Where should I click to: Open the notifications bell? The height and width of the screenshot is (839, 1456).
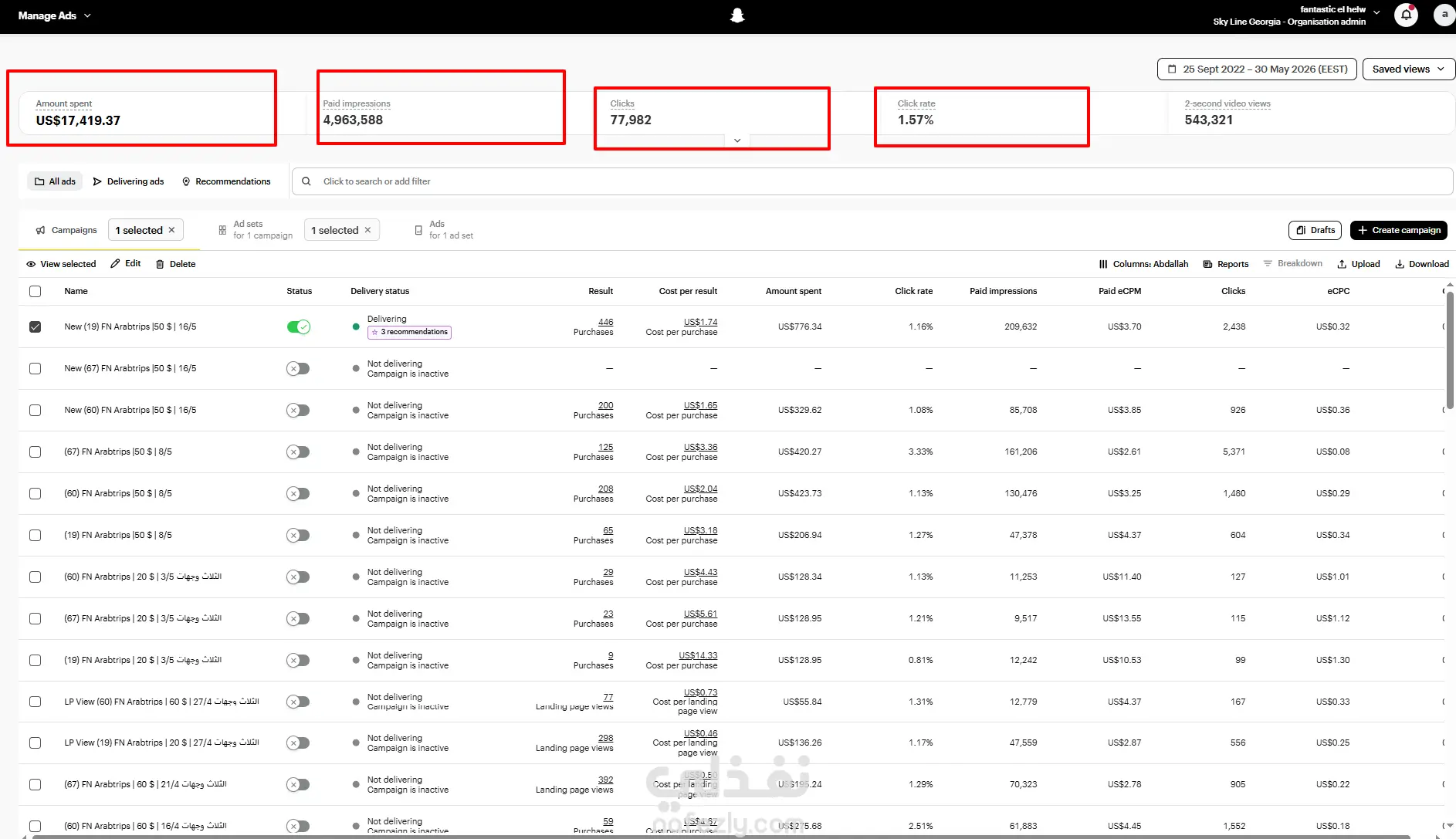pyautogui.click(x=1406, y=15)
